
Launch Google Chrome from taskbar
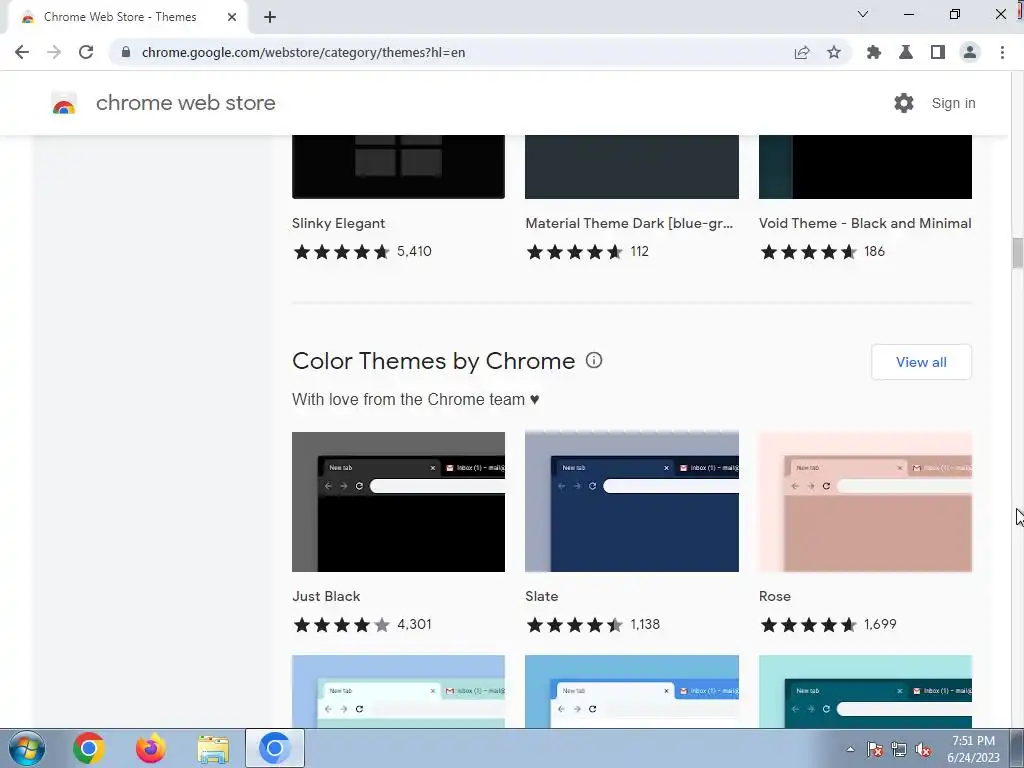[x=89, y=748]
